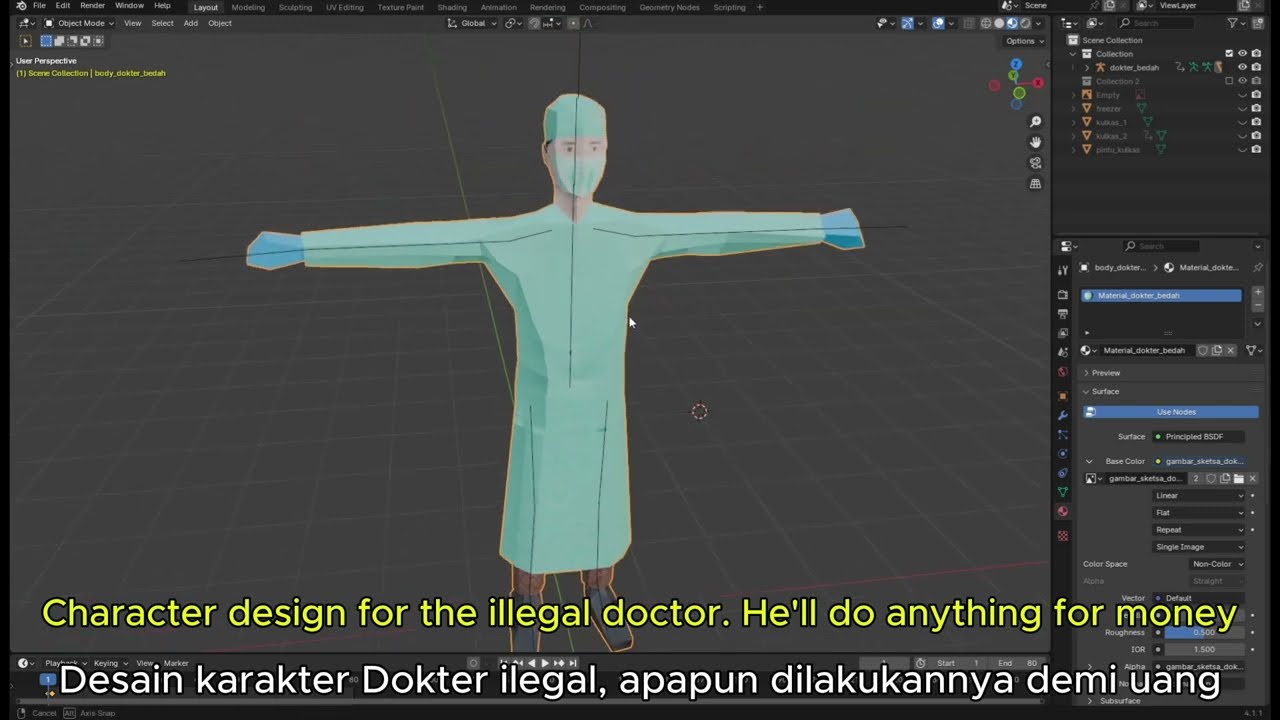1280x720 pixels.
Task: Click the pin icon in properties breadcrumb
Action: (x=1257, y=267)
